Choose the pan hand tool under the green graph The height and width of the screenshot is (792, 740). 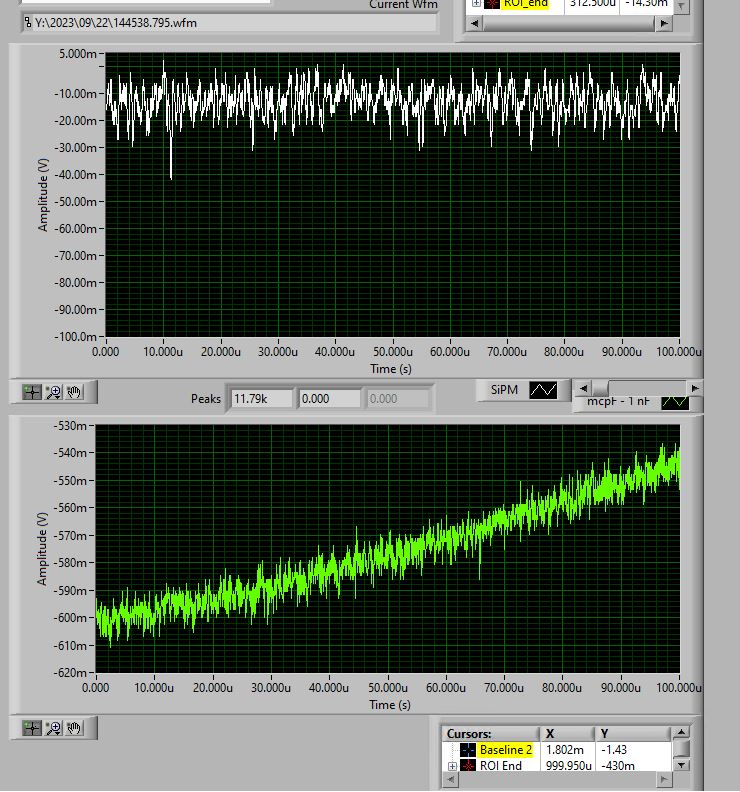pos(75,728)
